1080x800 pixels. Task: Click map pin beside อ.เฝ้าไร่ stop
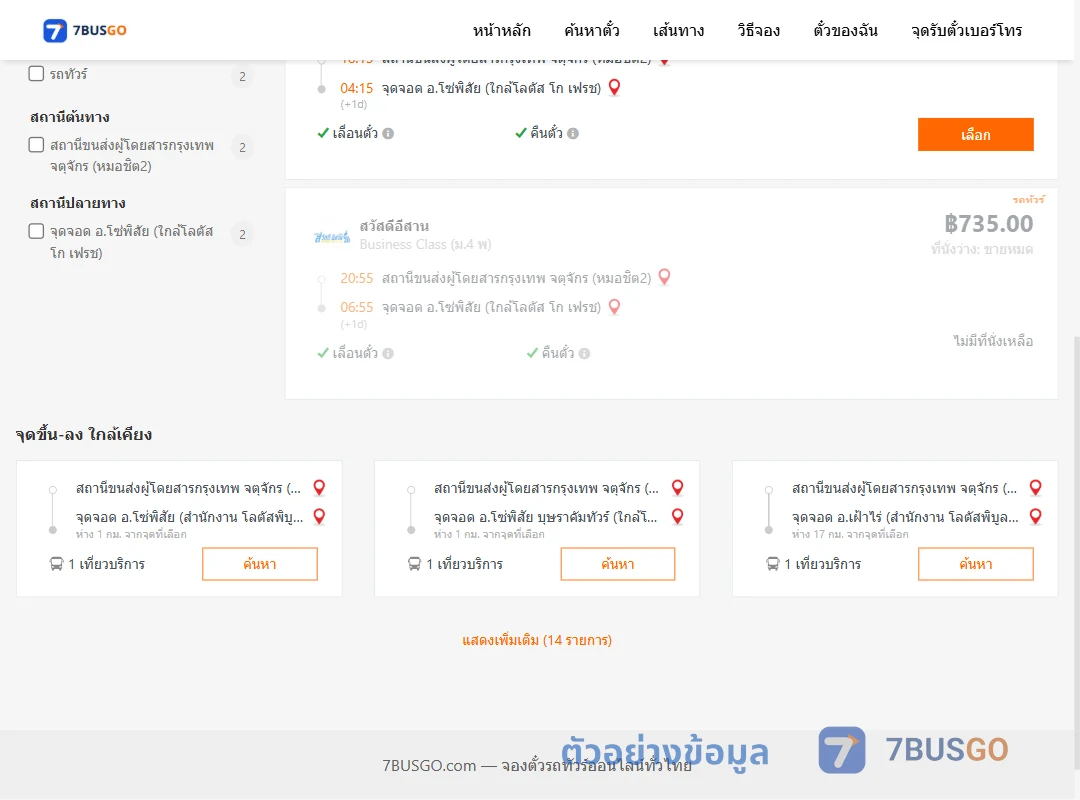coord(1035,517)
